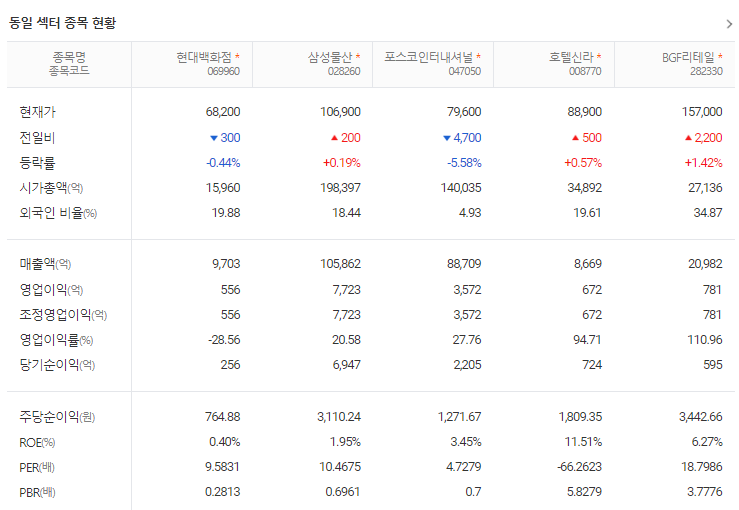739x510 pixels.
Task: Select foreign ratio value 34.87
Action: point(708,213)
